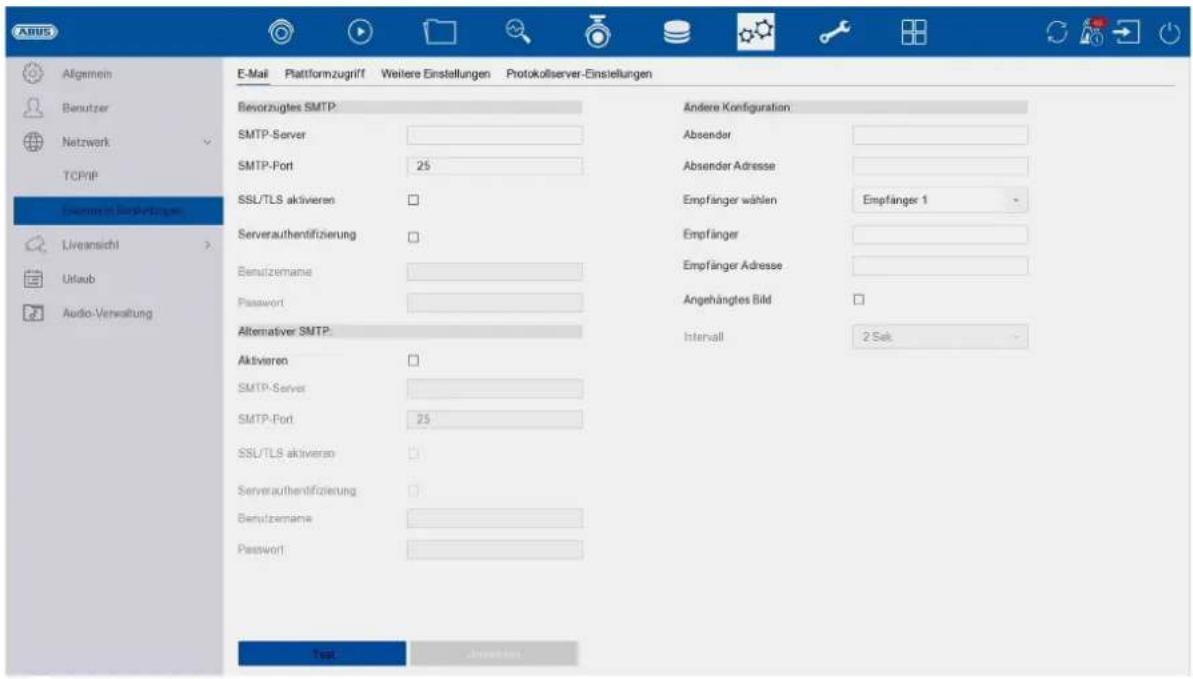Select Benutzer in the sidebar
The height and width of the screenshot is (679, 1193).
tap(85, 108)
